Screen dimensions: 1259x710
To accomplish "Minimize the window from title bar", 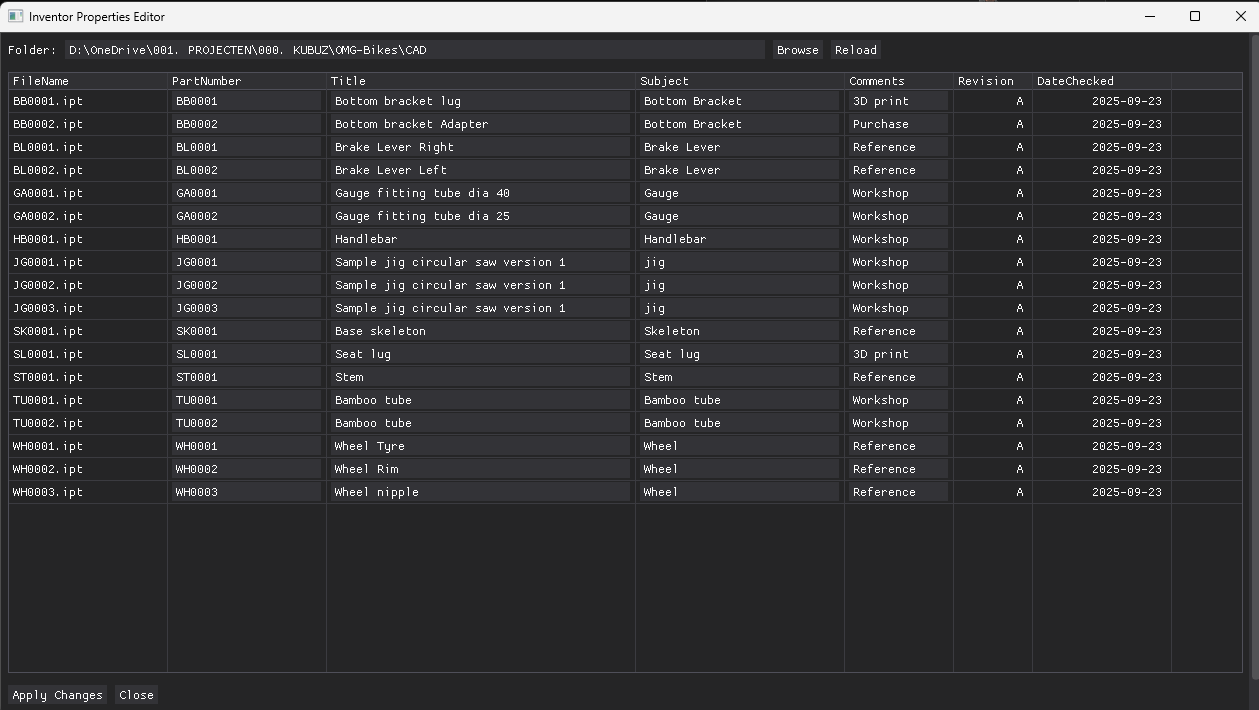I will tap(1149, 16).
